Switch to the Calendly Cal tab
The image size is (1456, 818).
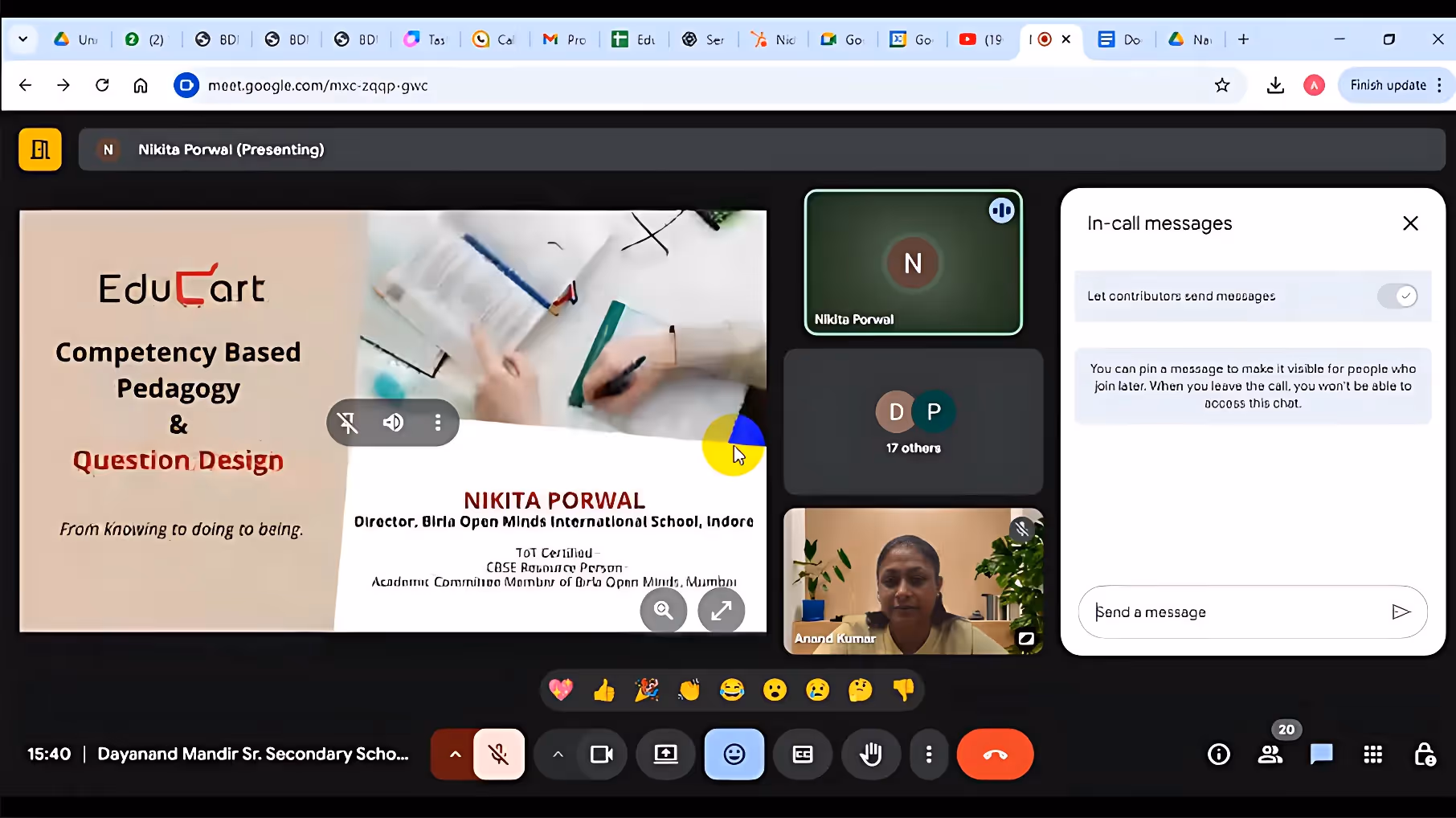[x=495, y=39]
